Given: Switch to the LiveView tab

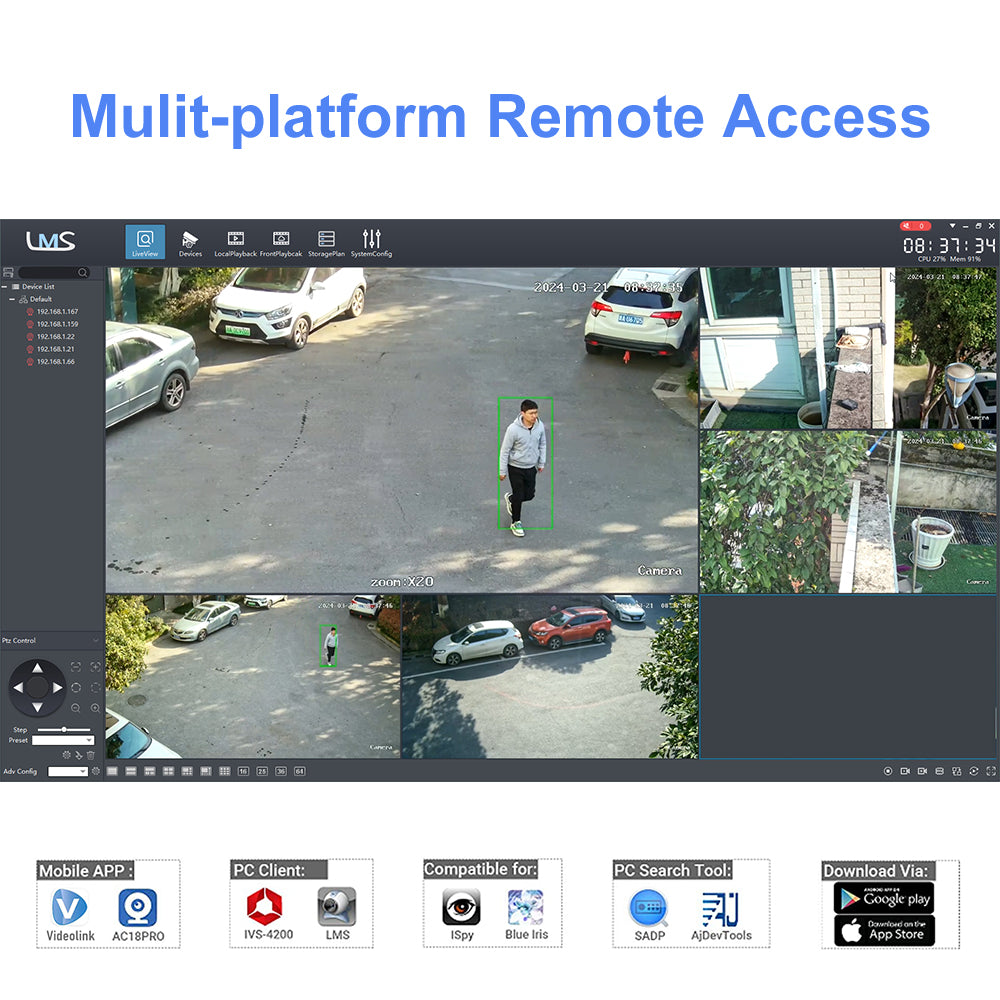Looking at the screenshot, I should point(145,241).
